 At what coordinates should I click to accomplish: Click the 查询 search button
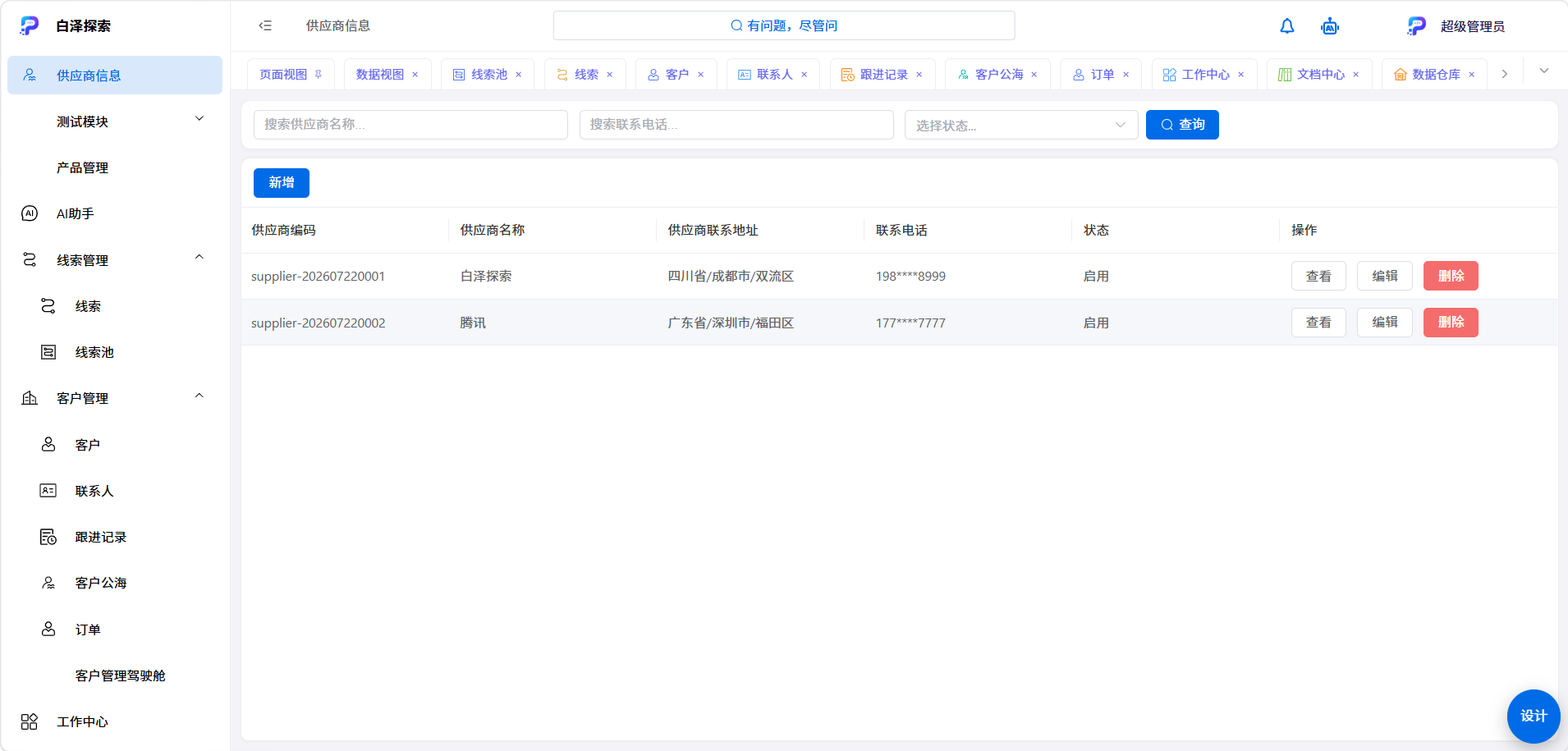tap(1182, 125)
